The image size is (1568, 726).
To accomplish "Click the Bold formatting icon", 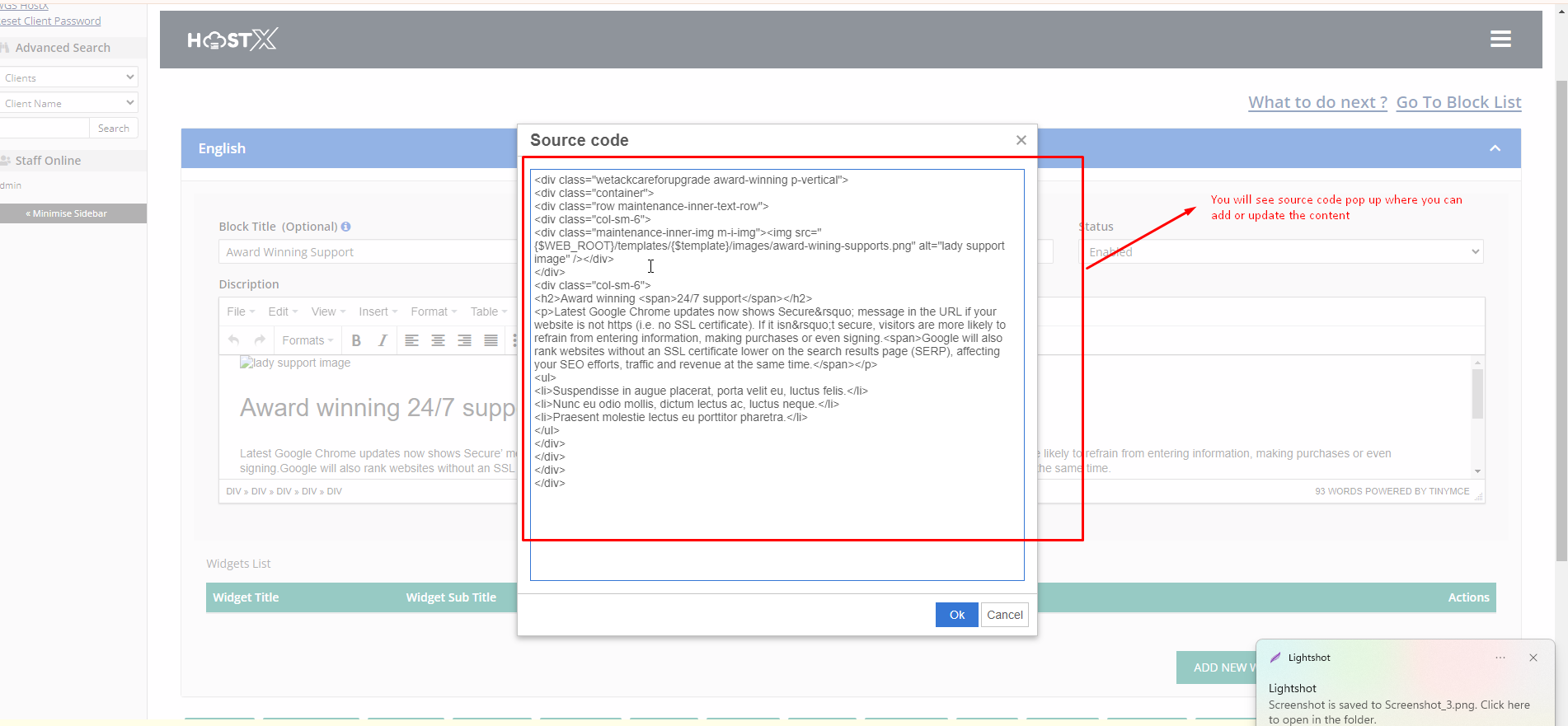I will pyautogui.click(x=356, y=340).
